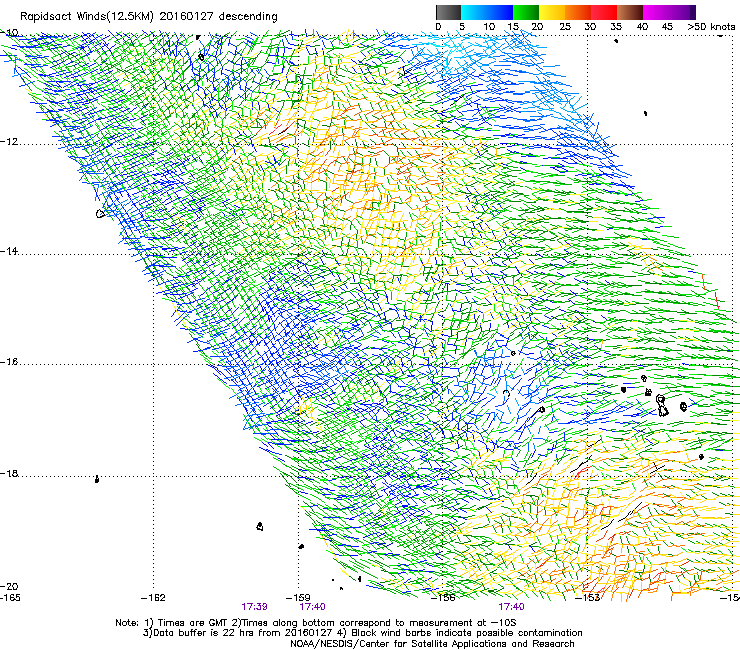Viewport: 740px width, 650px height.
Task: Click the gray 0–5 knots legend segment
Action: point(448,12)
